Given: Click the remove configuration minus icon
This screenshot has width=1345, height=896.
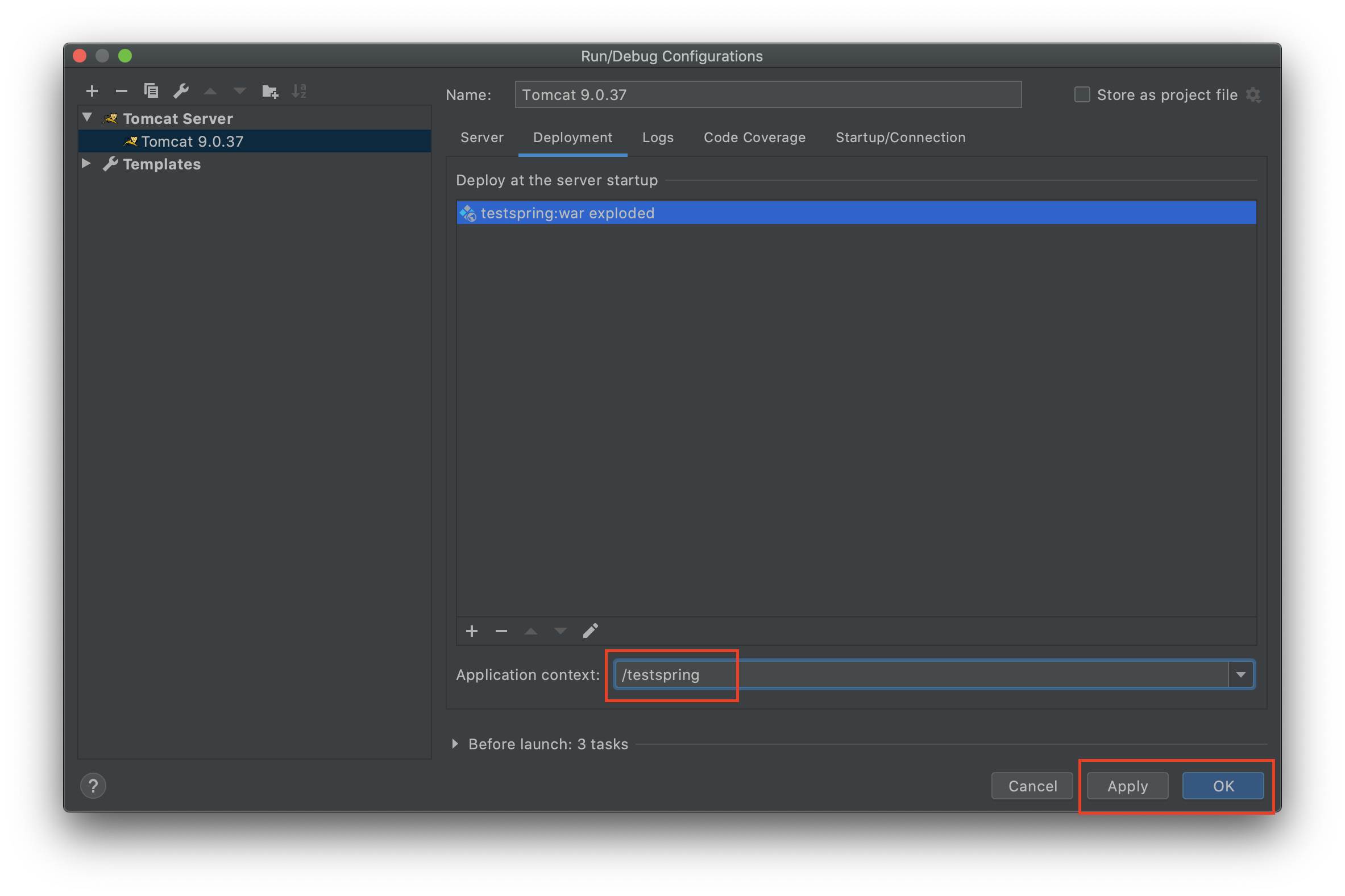Looking at the screenshot, I should [x=121, y=91].
